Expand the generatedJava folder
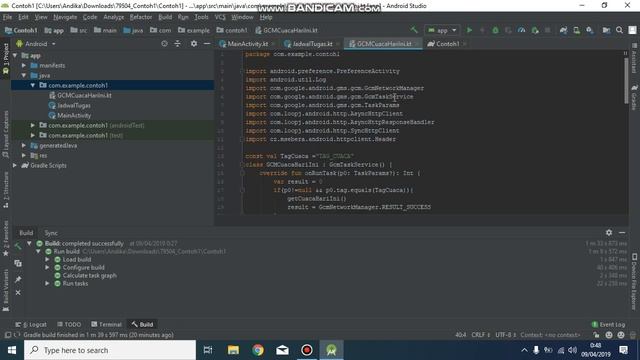 (24, 145)
